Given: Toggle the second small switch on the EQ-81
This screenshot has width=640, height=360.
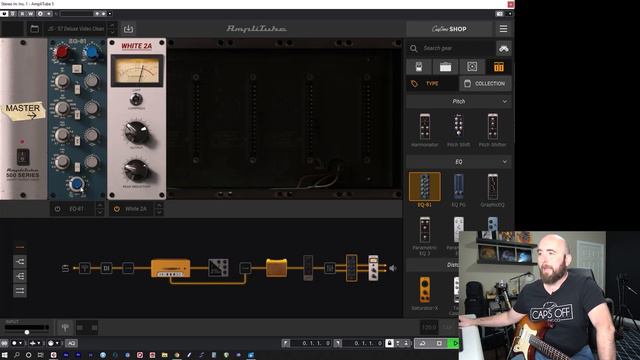Looking at the screenshot, I should click(x=77, y=115).
